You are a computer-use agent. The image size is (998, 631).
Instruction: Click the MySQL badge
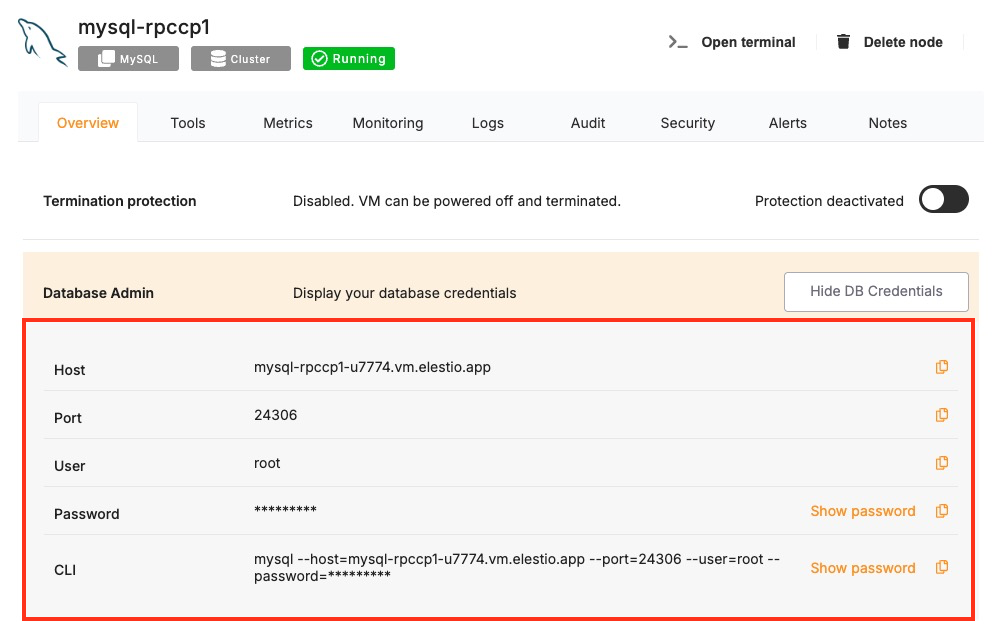(x=128, y=59)
